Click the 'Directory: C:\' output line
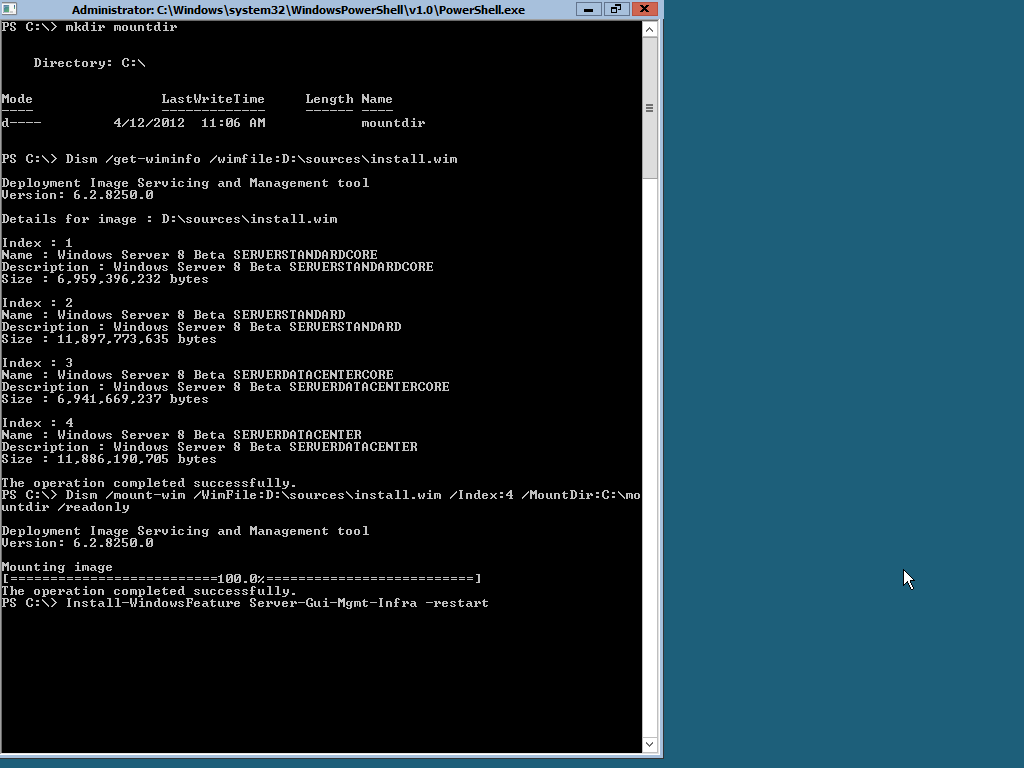Image resolution: width=1024 pixels, height=768 pixels. (89, 63)
